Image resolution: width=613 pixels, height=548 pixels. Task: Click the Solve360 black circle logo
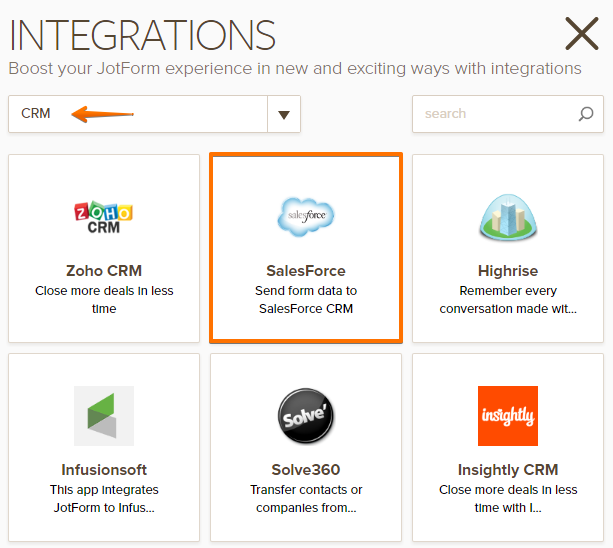pos(306,416)
